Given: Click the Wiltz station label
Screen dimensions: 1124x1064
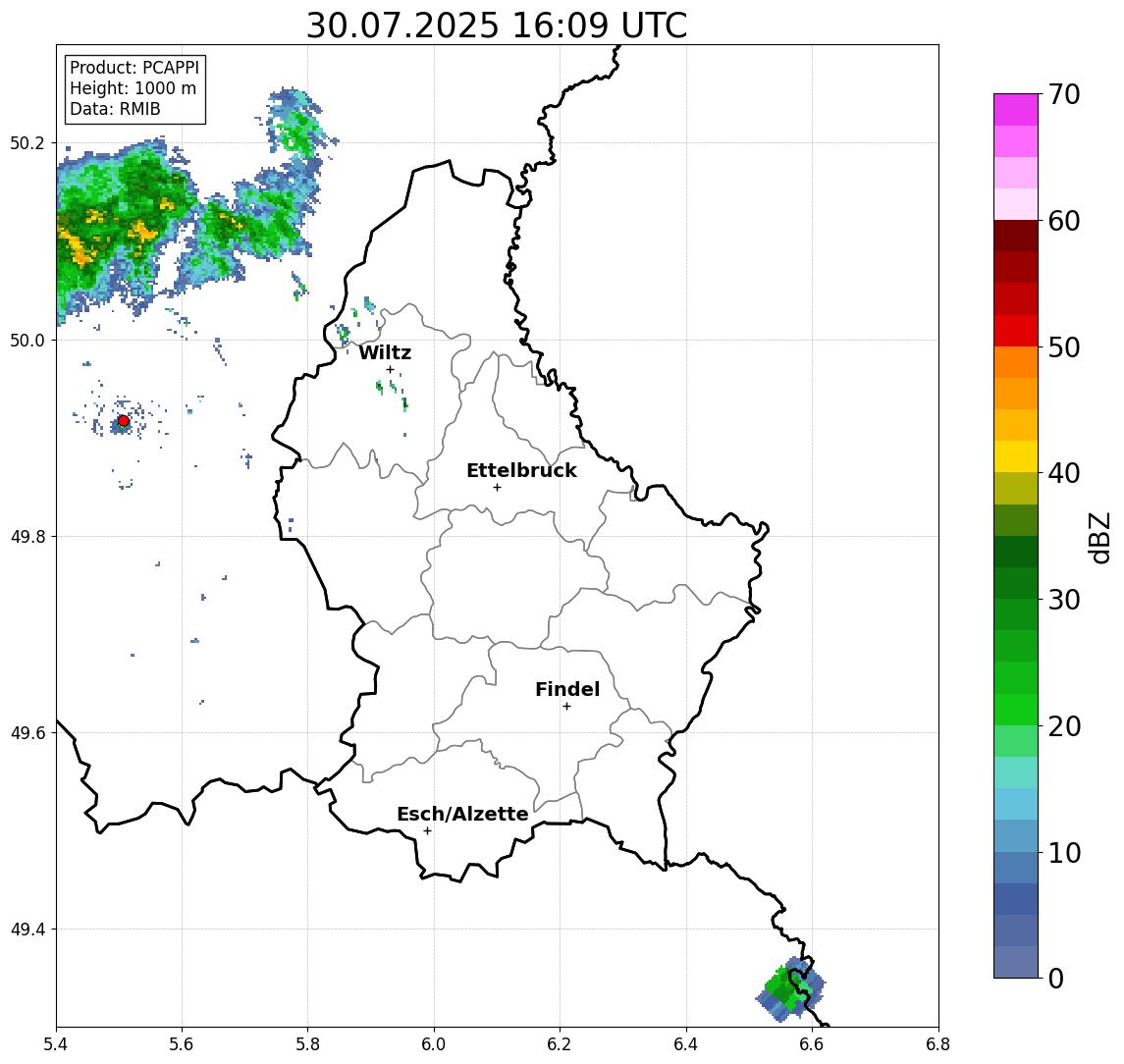Looking at the screenshot, I should tap(385, 352).
